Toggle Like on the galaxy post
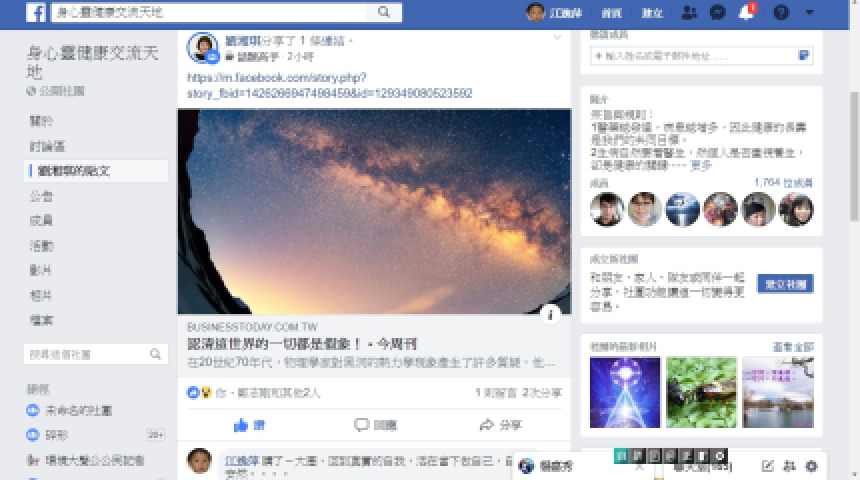 click(250, 425)
